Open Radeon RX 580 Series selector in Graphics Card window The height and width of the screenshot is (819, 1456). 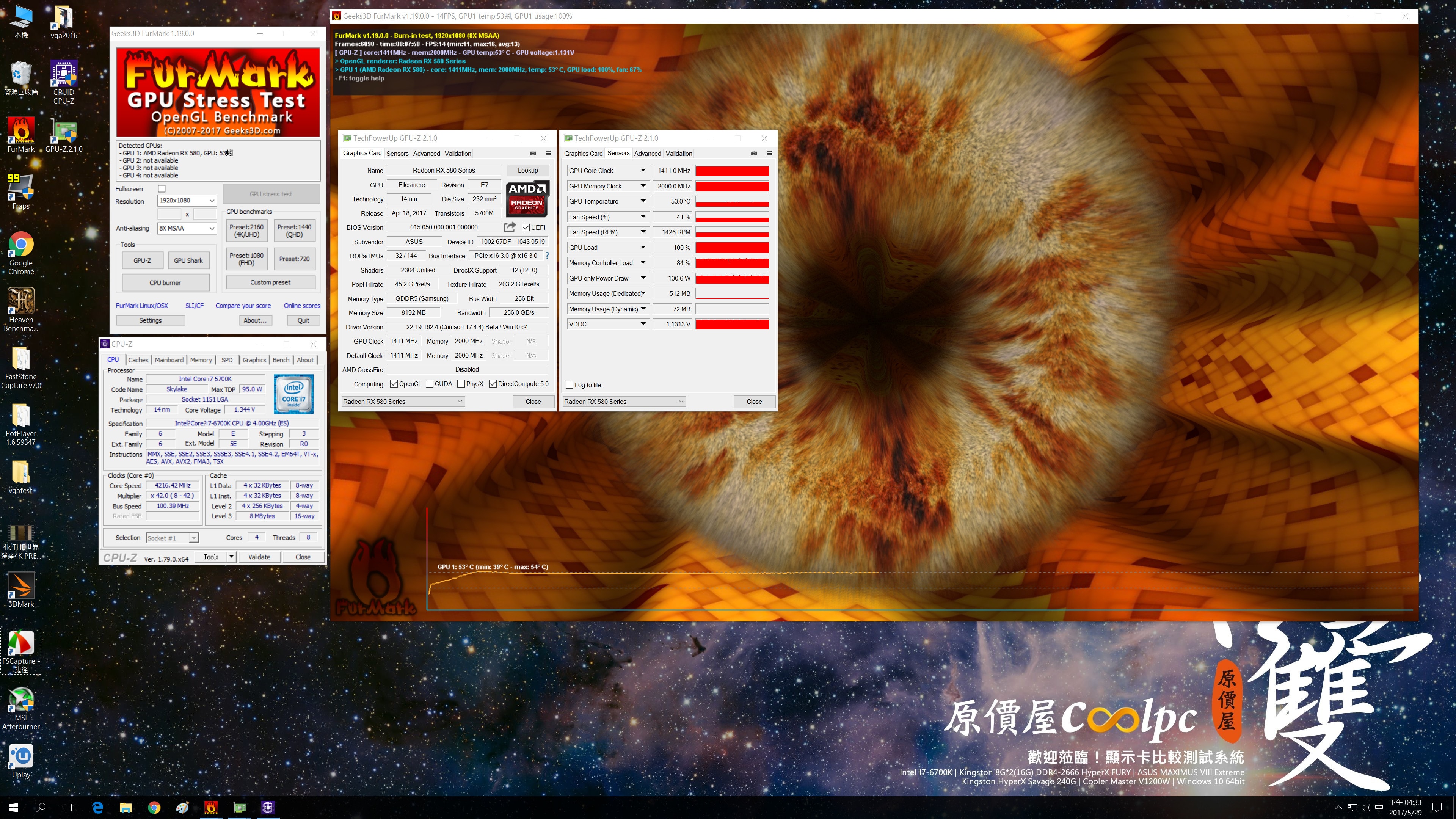tap(402, 402)
